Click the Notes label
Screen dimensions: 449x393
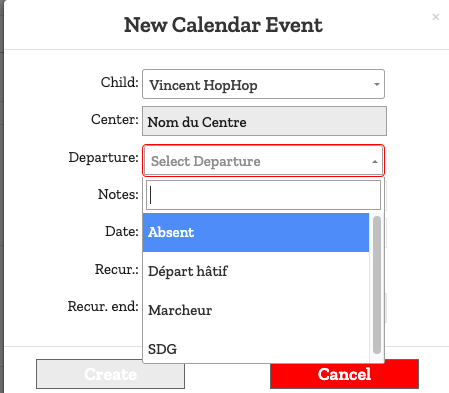pos(118,194)
